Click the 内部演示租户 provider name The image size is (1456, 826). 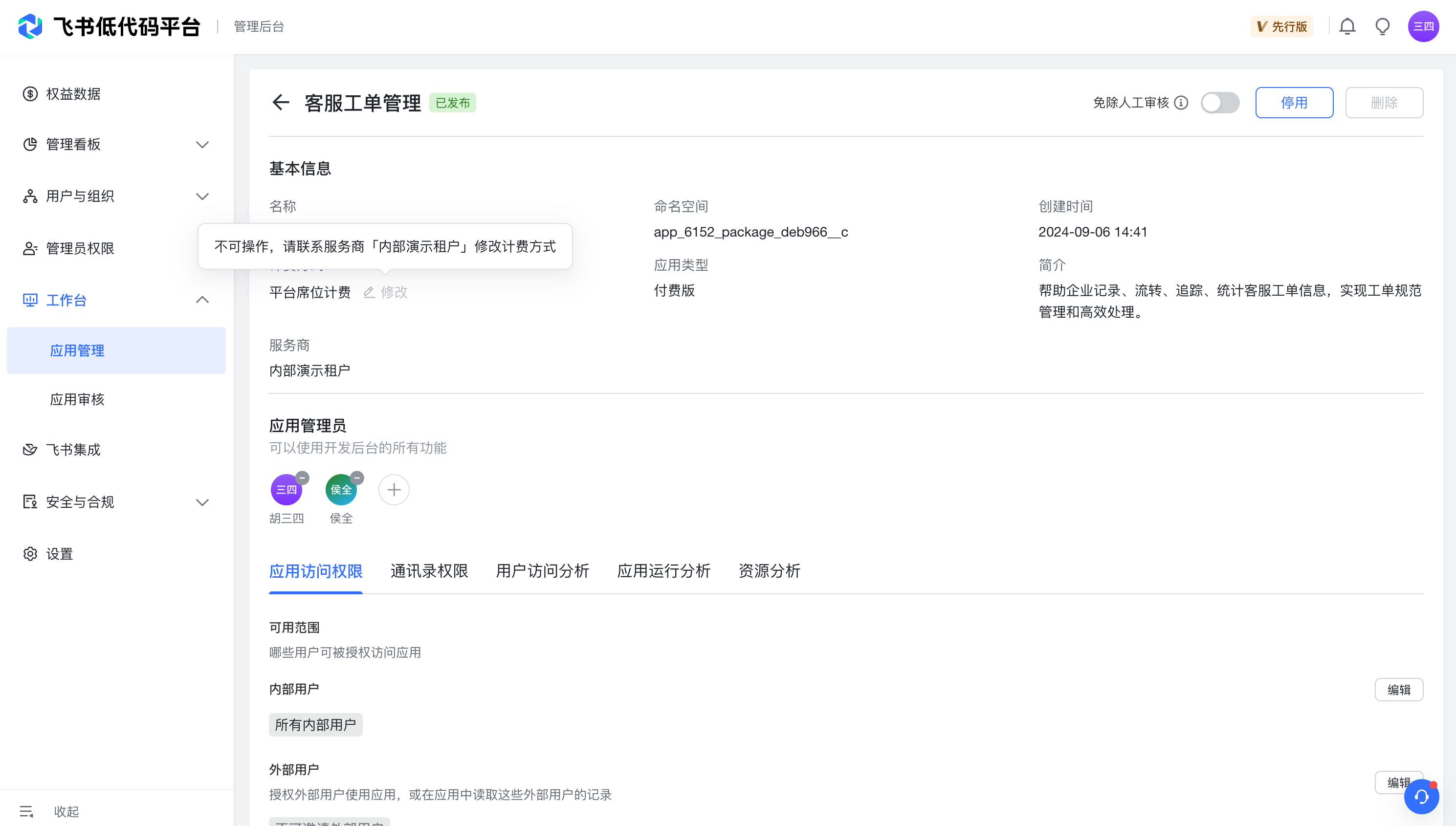(x=309, y=370)
